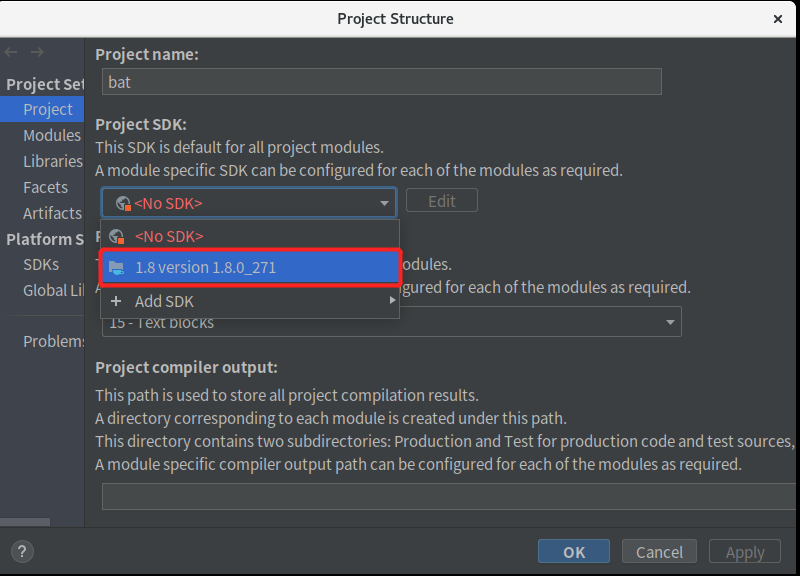Click the Project name text field

pyautogui.click(x=381, y=82)
